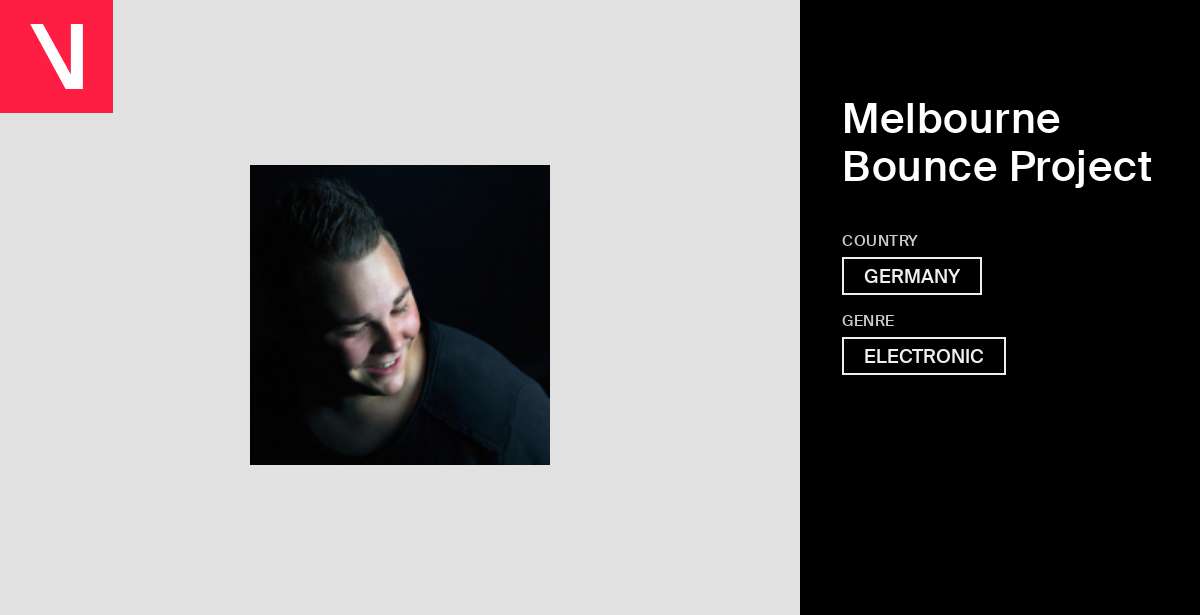Click the white outline box around ELECTRONIC
The width and height of the screenshot is (1200, 615).
pyautogui.click(x=924, y=356)
